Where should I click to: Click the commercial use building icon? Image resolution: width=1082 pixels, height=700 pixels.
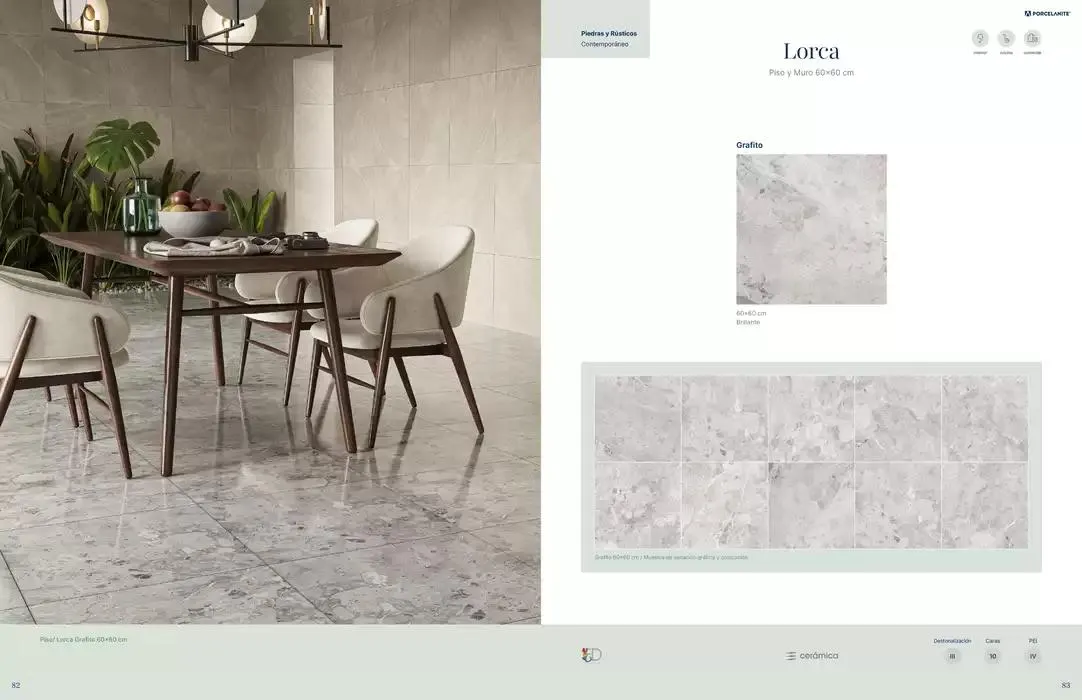coord(1032,39)
